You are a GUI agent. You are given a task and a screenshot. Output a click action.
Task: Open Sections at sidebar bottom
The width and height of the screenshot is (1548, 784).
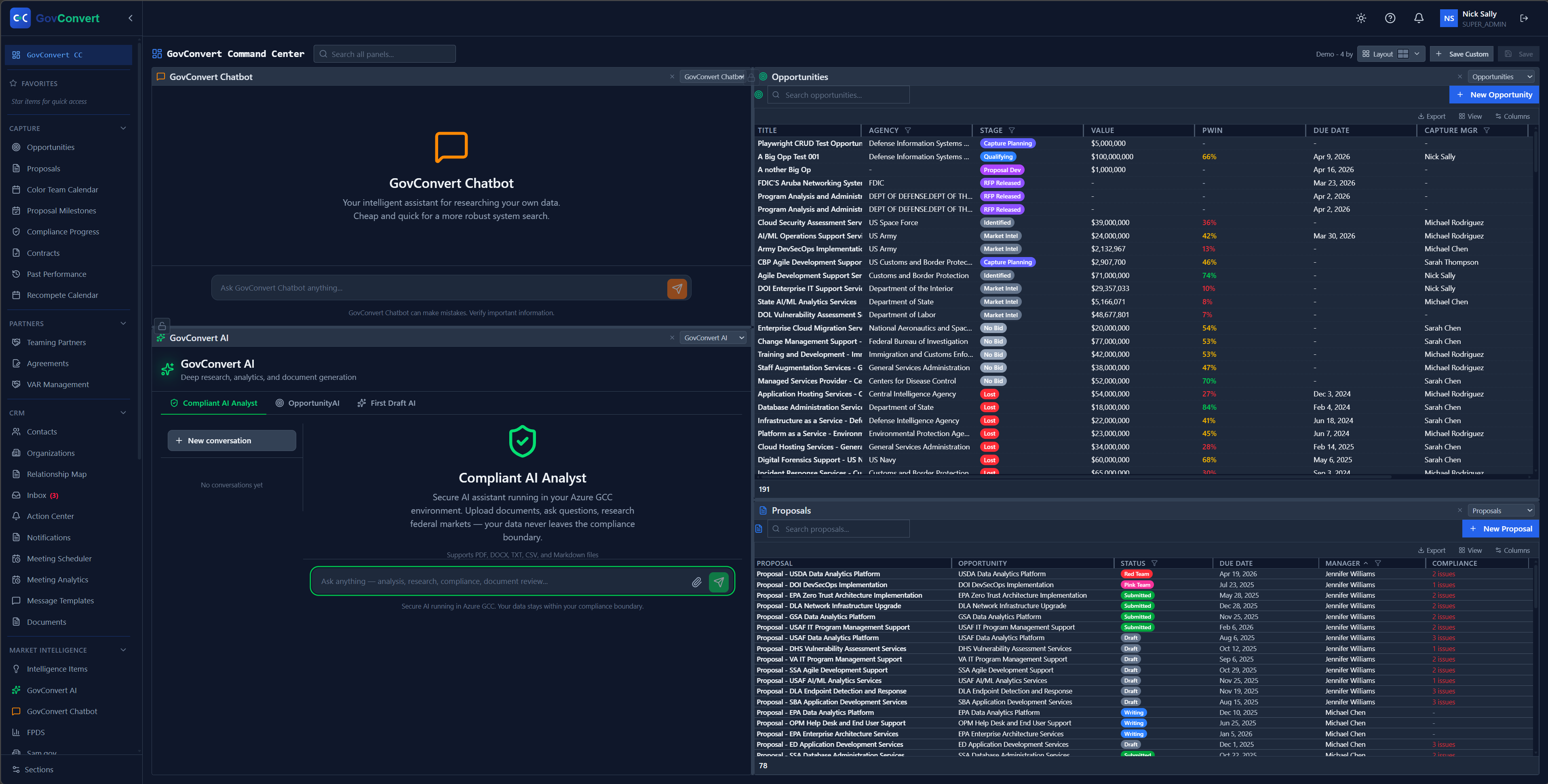point(33,769)
